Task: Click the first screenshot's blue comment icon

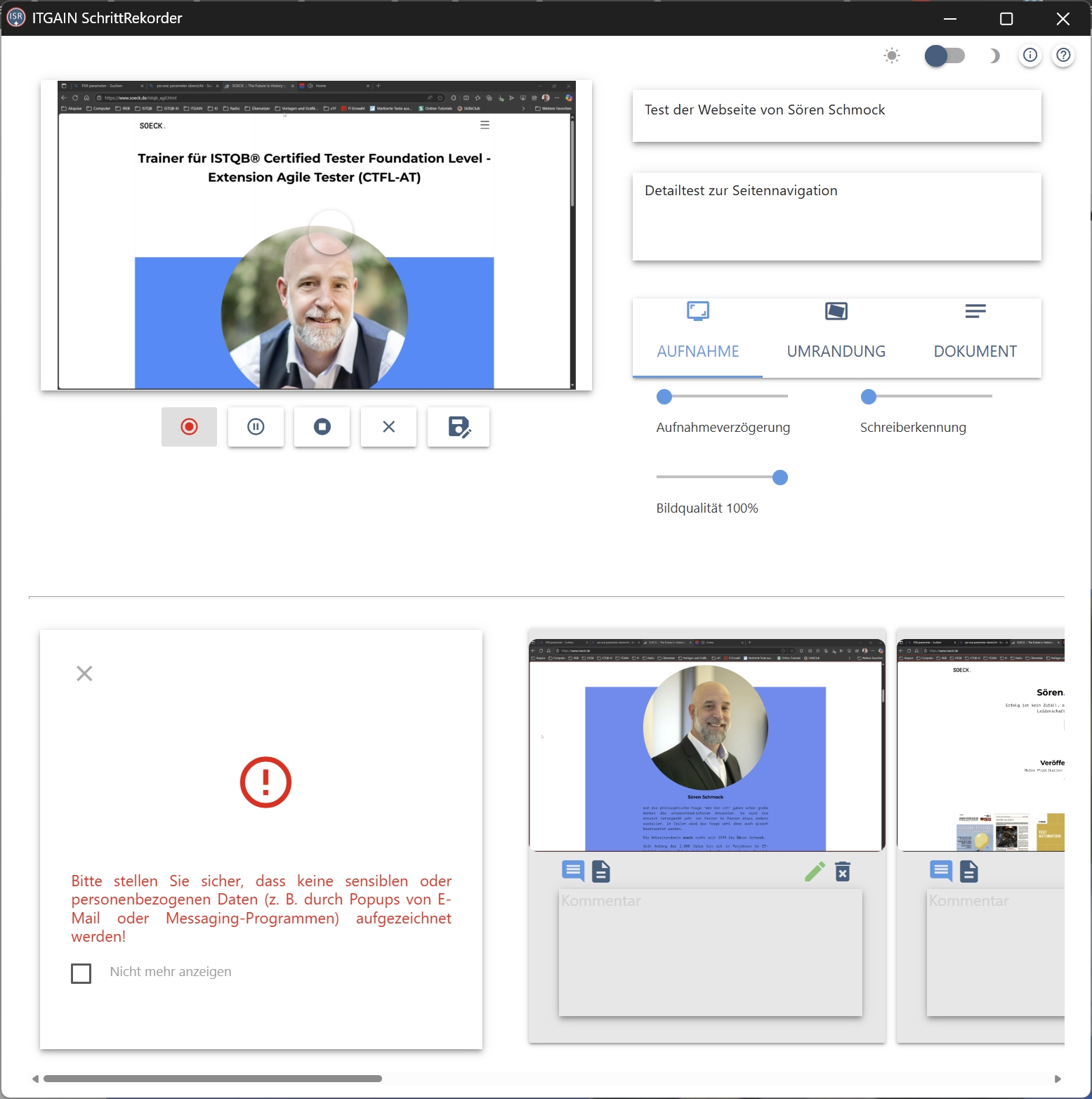Action: (573, 871)
